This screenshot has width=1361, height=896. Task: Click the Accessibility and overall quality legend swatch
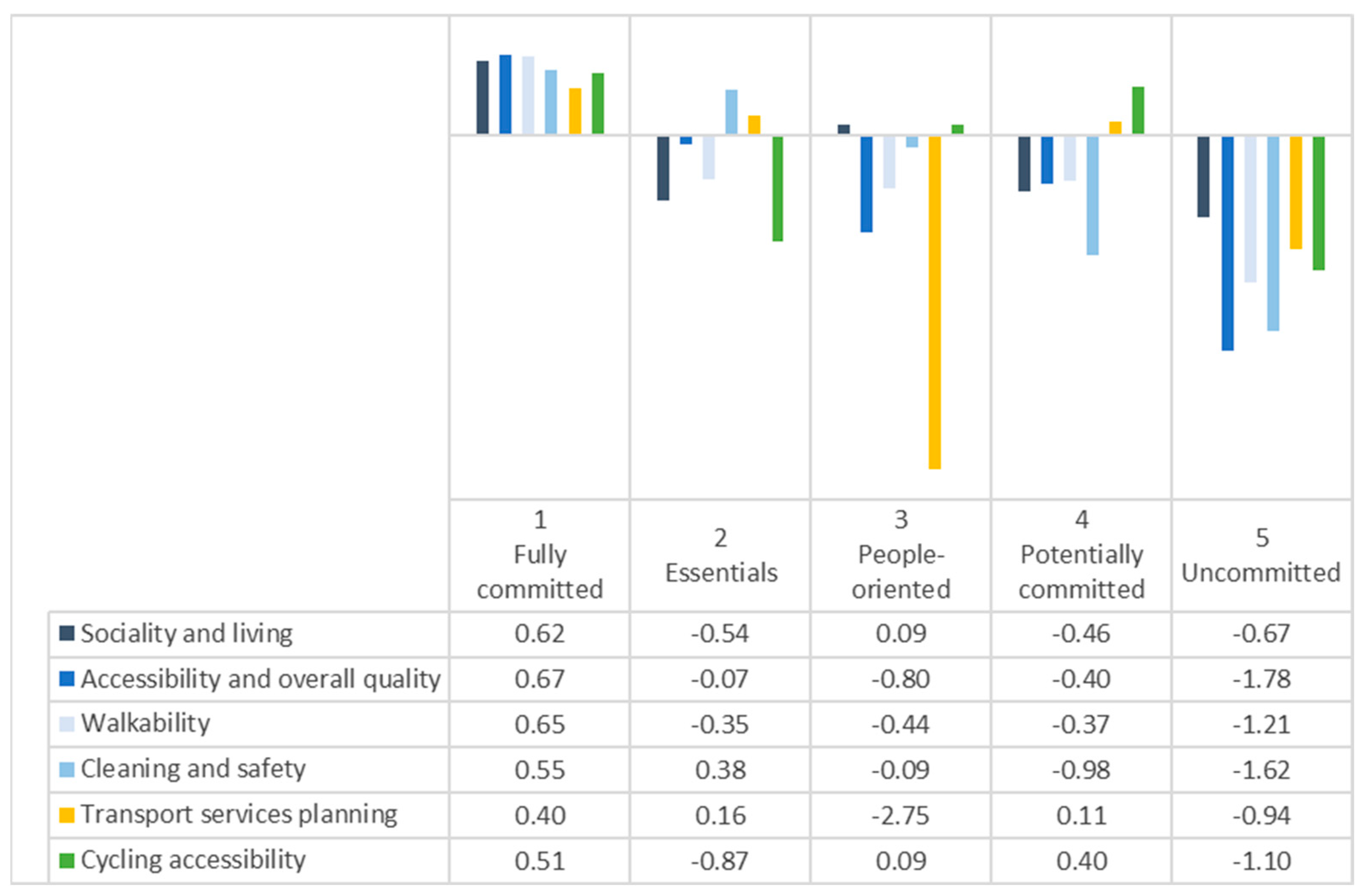(x=67, y=679)
